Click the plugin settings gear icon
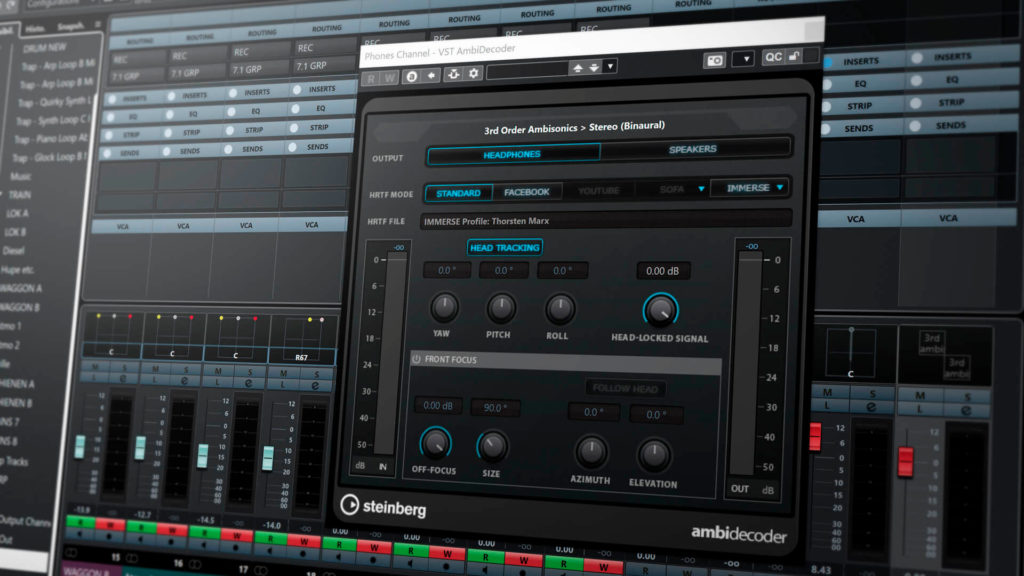The height and width of the screenshot is (576, 1024). pyautogui.click(x=473, y=74)
